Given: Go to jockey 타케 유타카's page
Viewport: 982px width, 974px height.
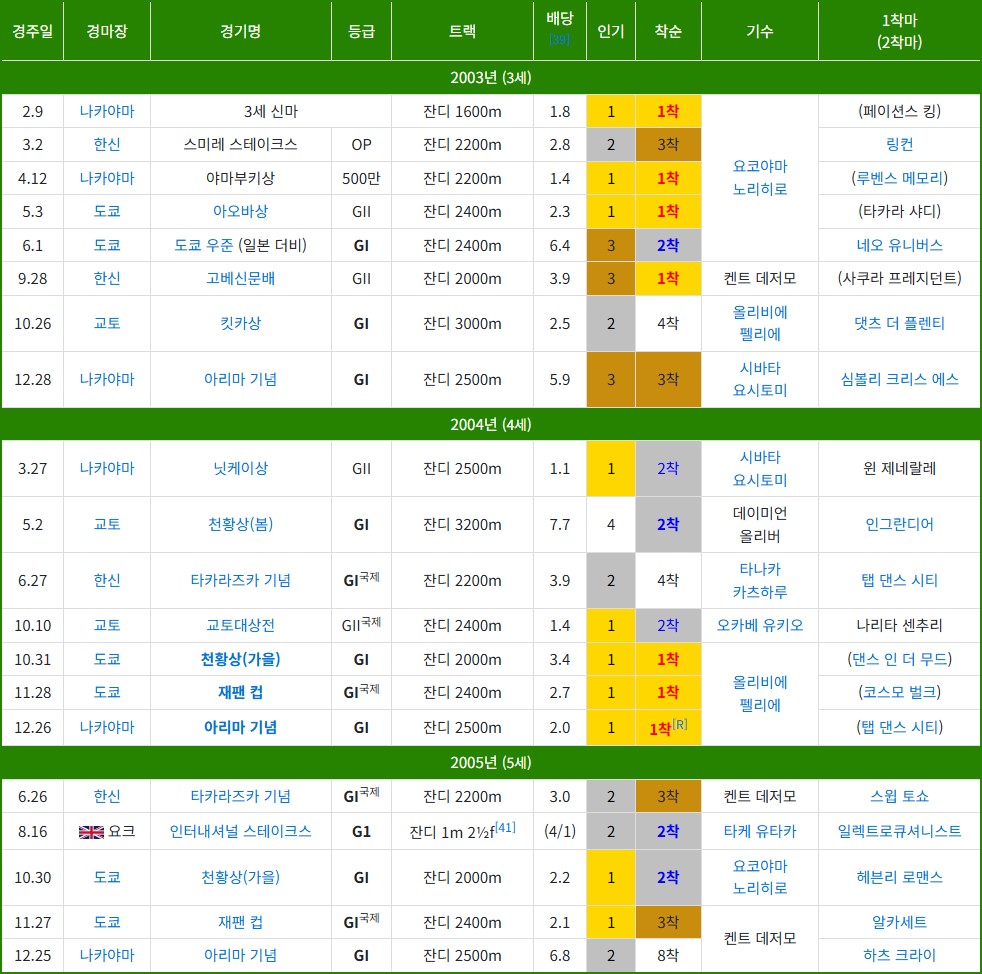Looking at the screenshot, I should pyautogui.click(x=759, y=831).
